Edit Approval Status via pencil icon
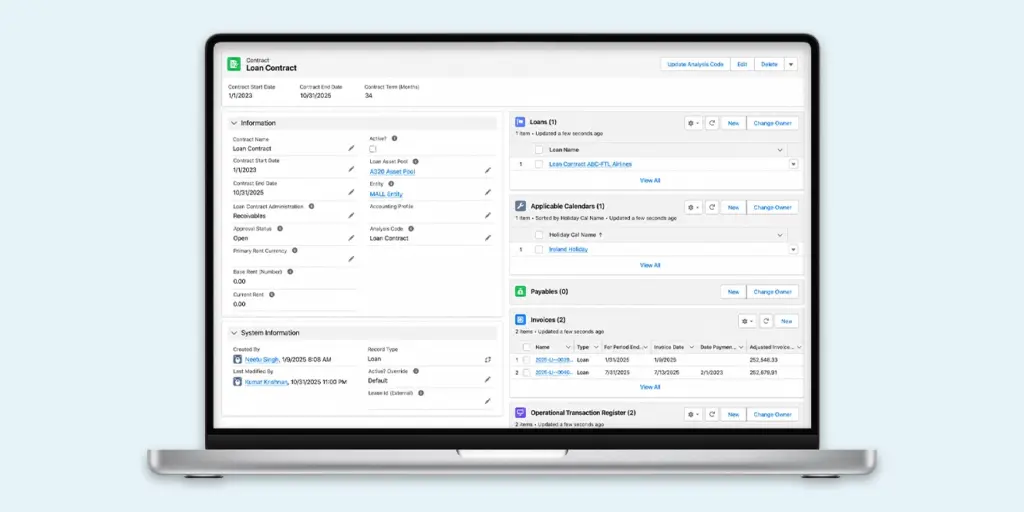Viewport: 1024px width, 512px height. (x=351, y=238)
